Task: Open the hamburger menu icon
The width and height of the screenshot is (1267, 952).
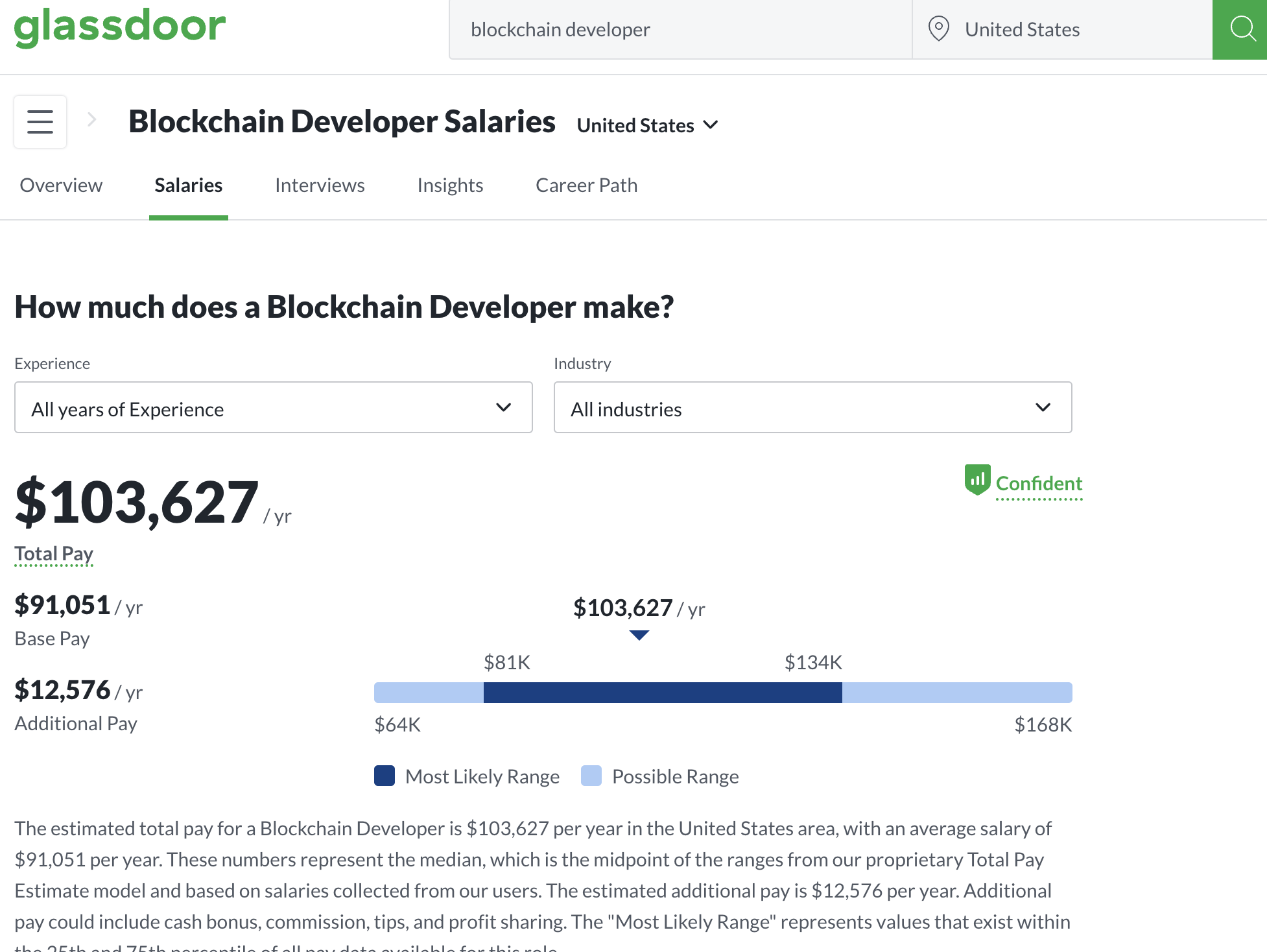Action: pyautogui.click(x=40, y=122)
